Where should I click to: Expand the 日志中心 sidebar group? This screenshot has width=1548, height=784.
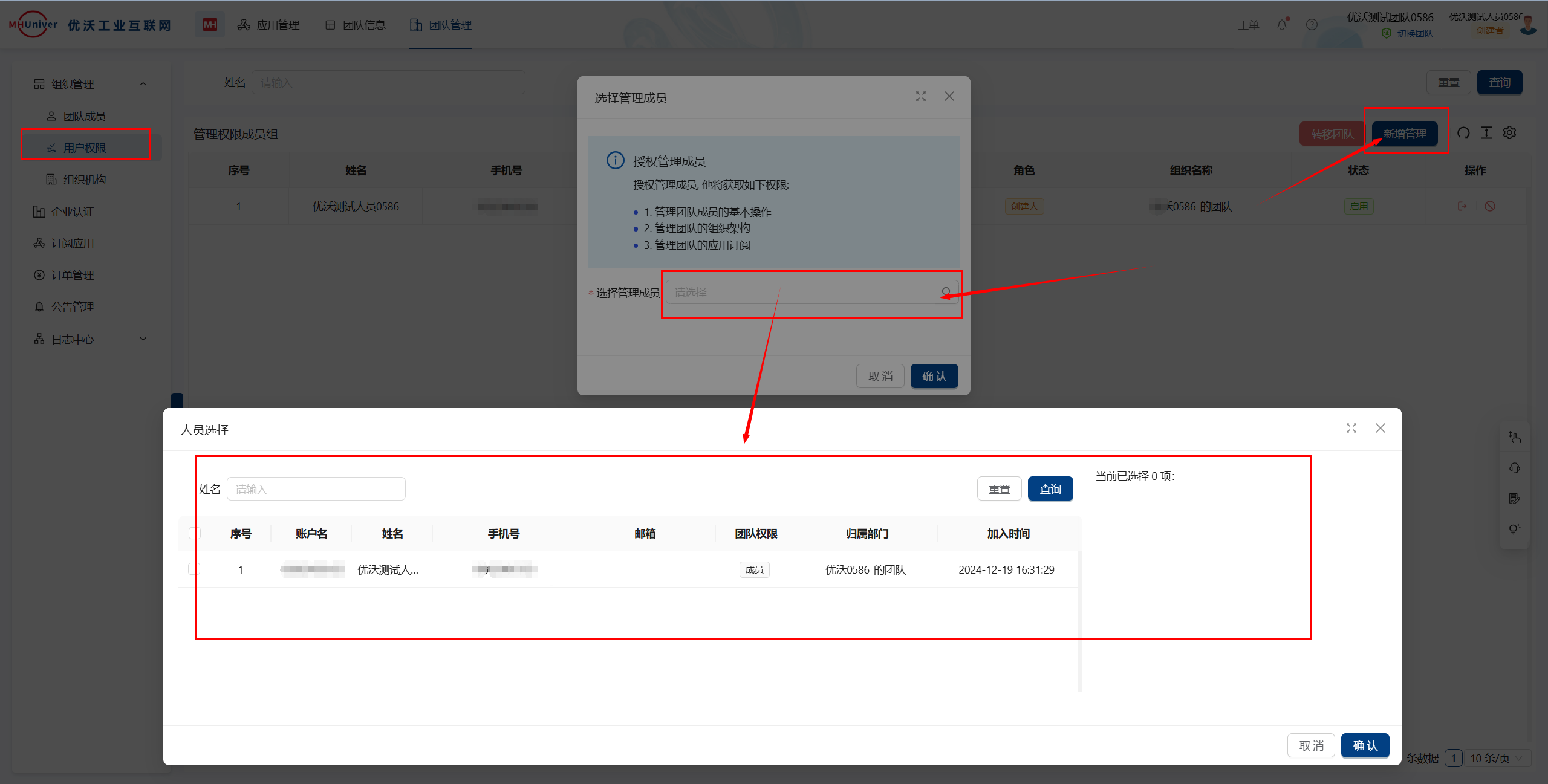point(143,339)
